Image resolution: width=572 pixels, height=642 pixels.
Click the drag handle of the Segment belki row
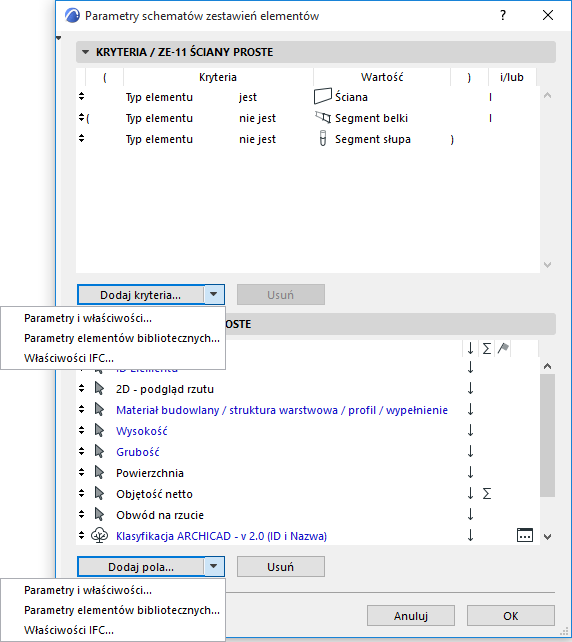click(x=81, y=118)
